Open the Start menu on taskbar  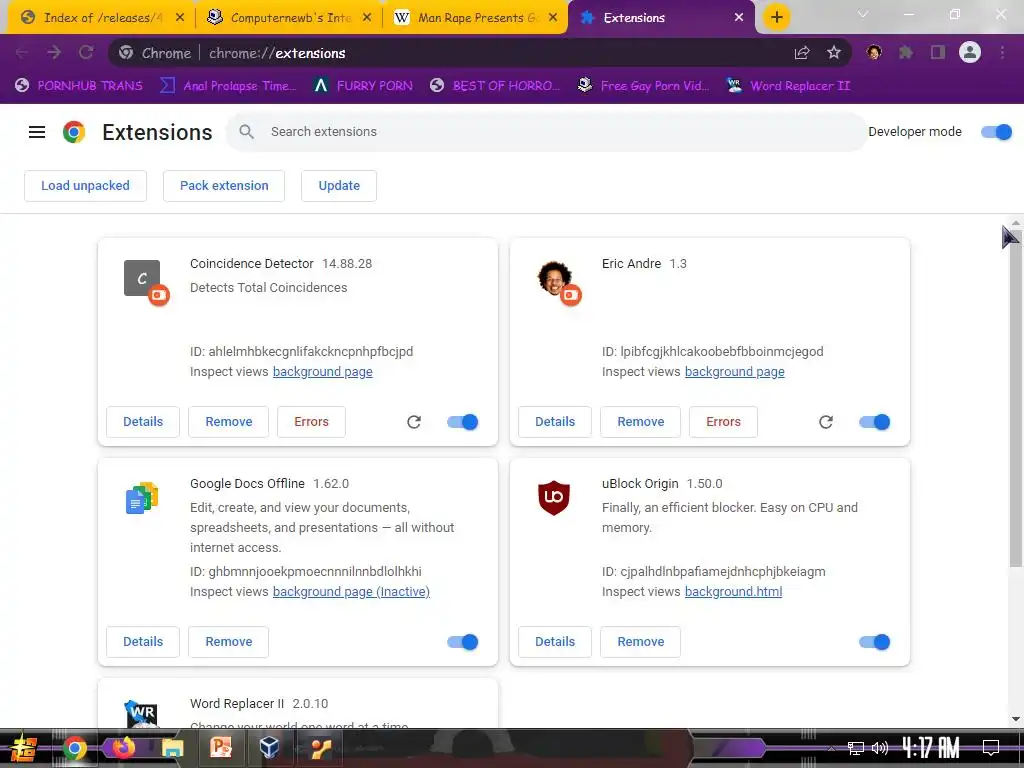click(x=24, y=748)
